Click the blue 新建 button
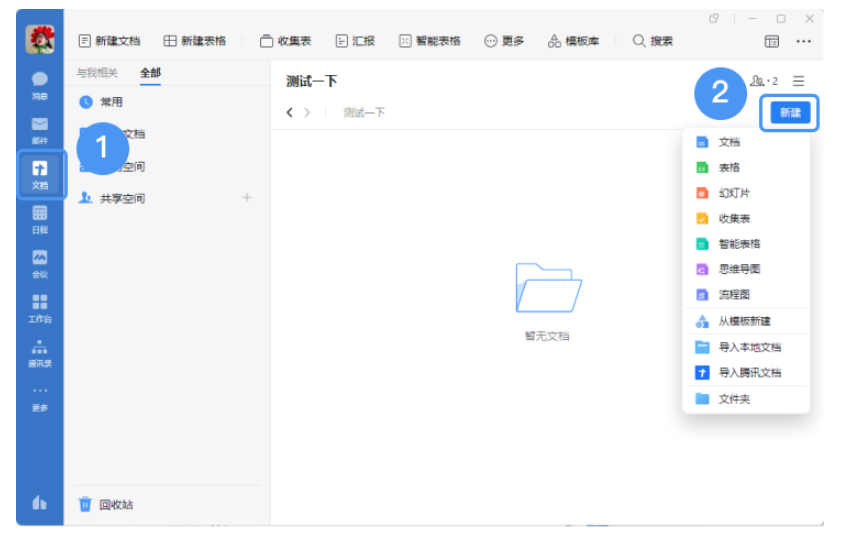Screen dimensions: 845x538 pyautogui.click(x=790, y=113)
